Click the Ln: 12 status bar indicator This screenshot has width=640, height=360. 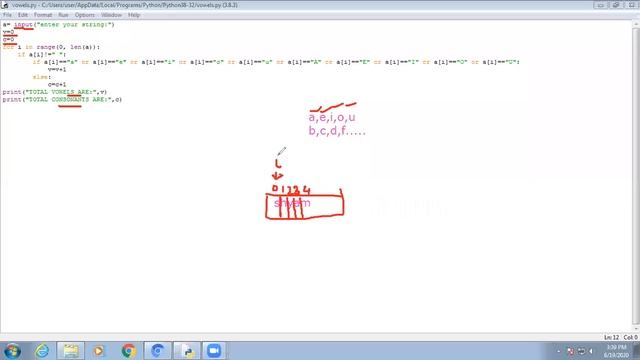click(x=611, y=338)
